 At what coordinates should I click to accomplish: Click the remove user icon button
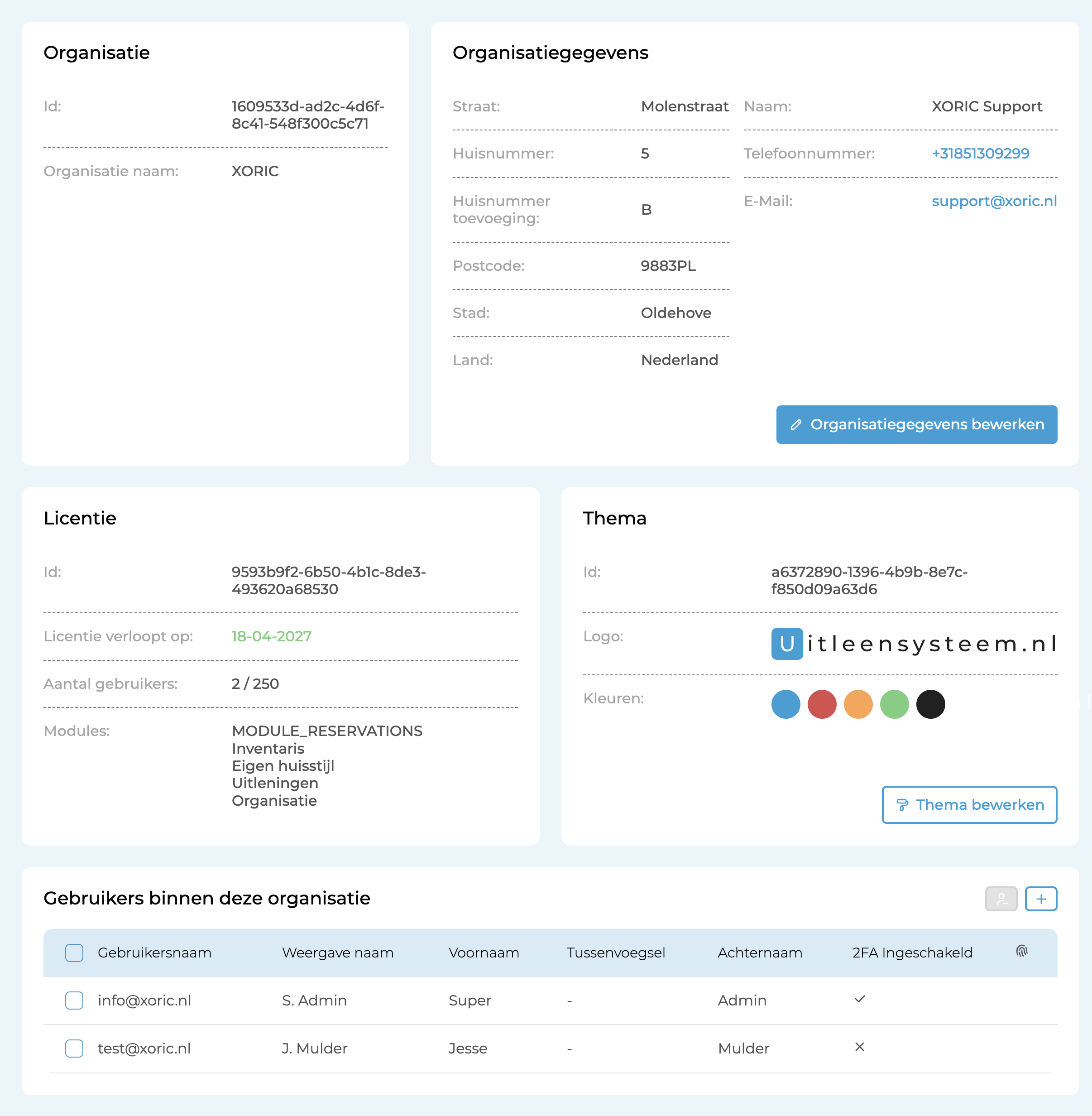point(1001,899)
